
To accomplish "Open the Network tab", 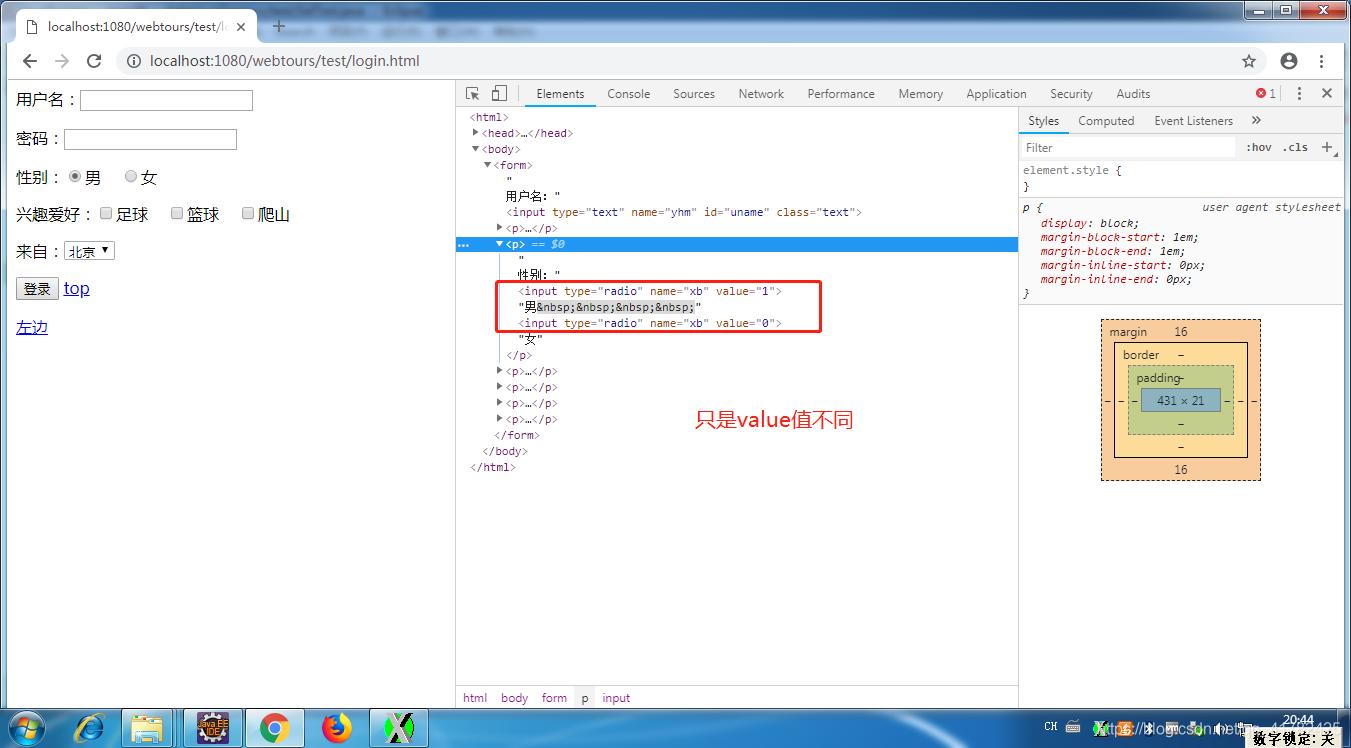I will [x=761, y=94].
